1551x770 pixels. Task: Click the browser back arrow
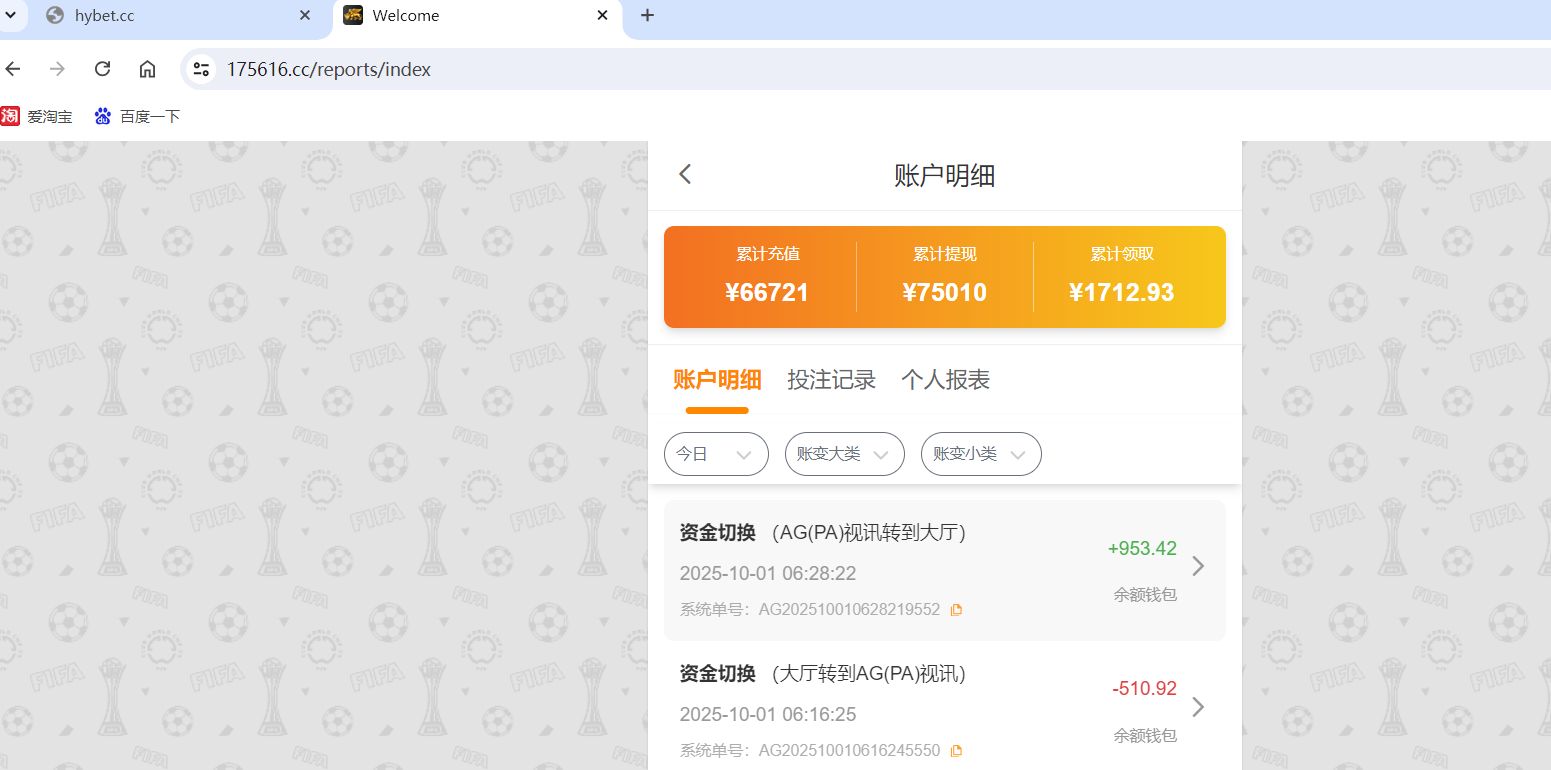tap(12, 68)
